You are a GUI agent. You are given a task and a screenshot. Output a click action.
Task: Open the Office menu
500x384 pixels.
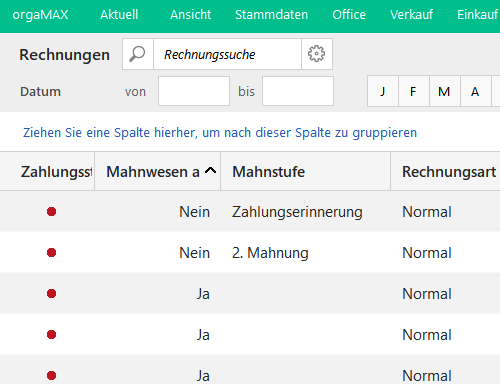(x=349, y=15)
